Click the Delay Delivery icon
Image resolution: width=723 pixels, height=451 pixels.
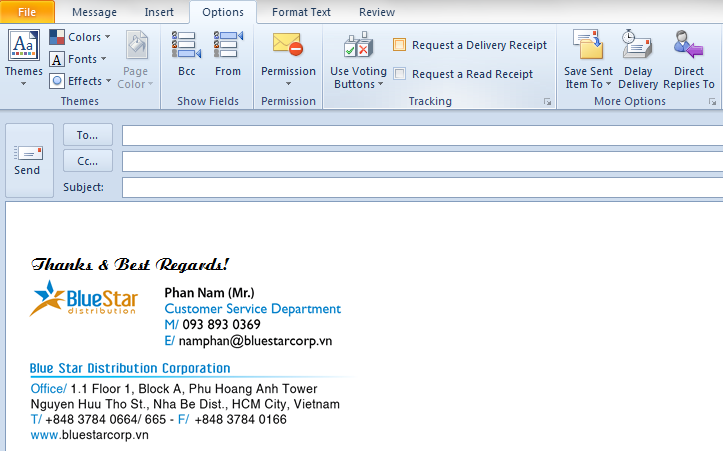click(x=637, y=44)
